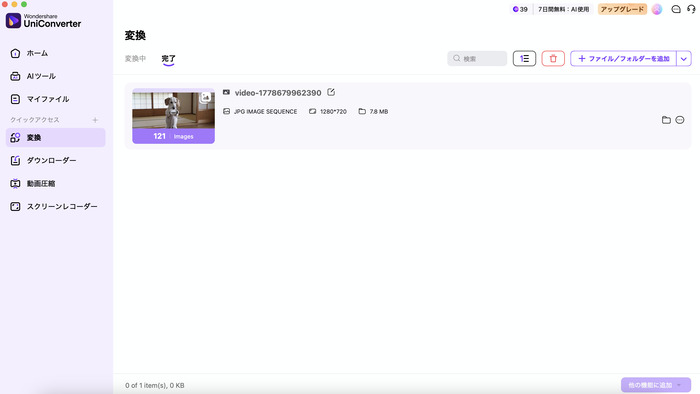This screenshot has height=394, width=700.
Task: Go to マイファイル section
Action: coord(55,99)
